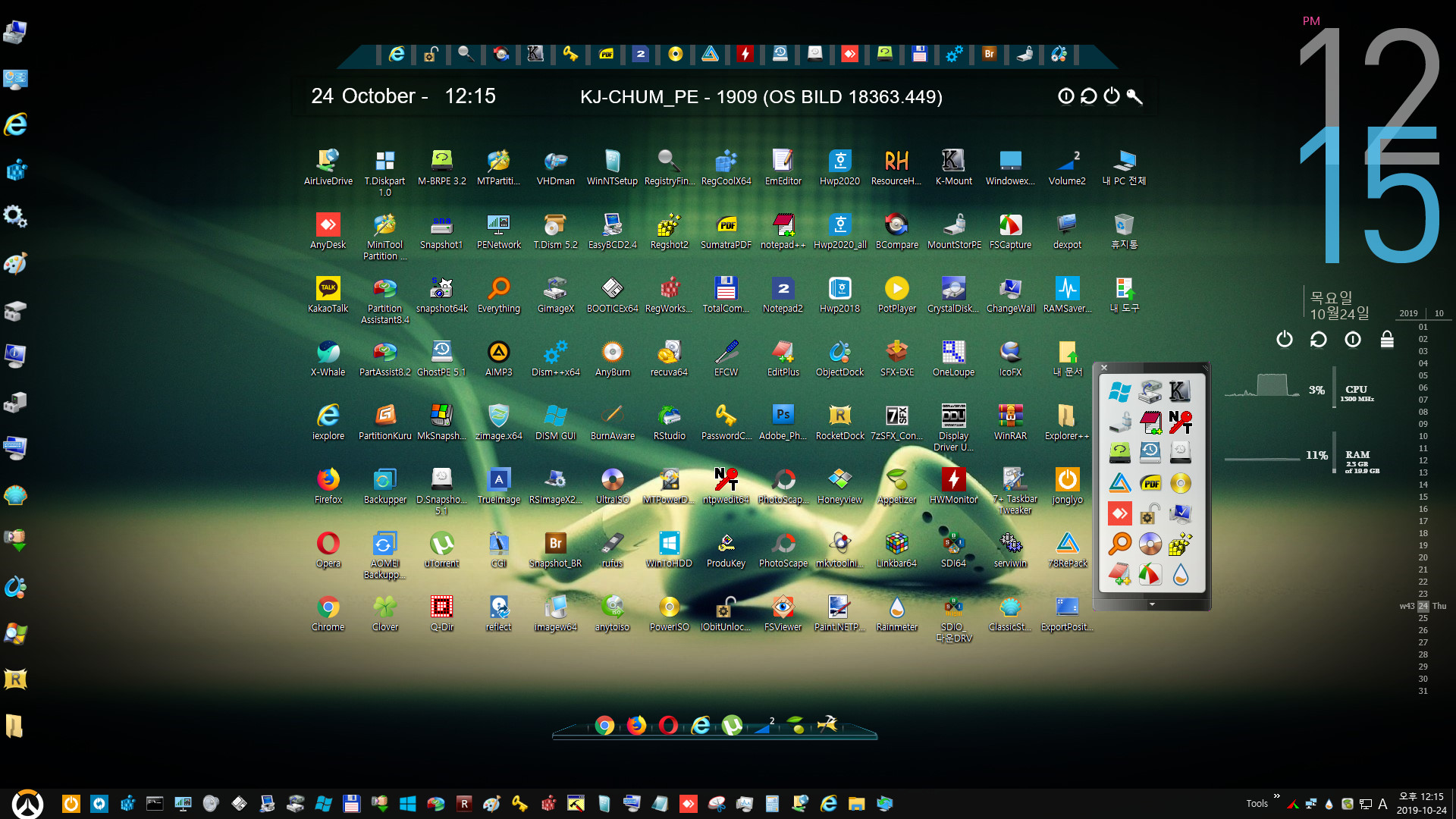Click Internet Explorer in top launcher bar

(x=396, y=54)
